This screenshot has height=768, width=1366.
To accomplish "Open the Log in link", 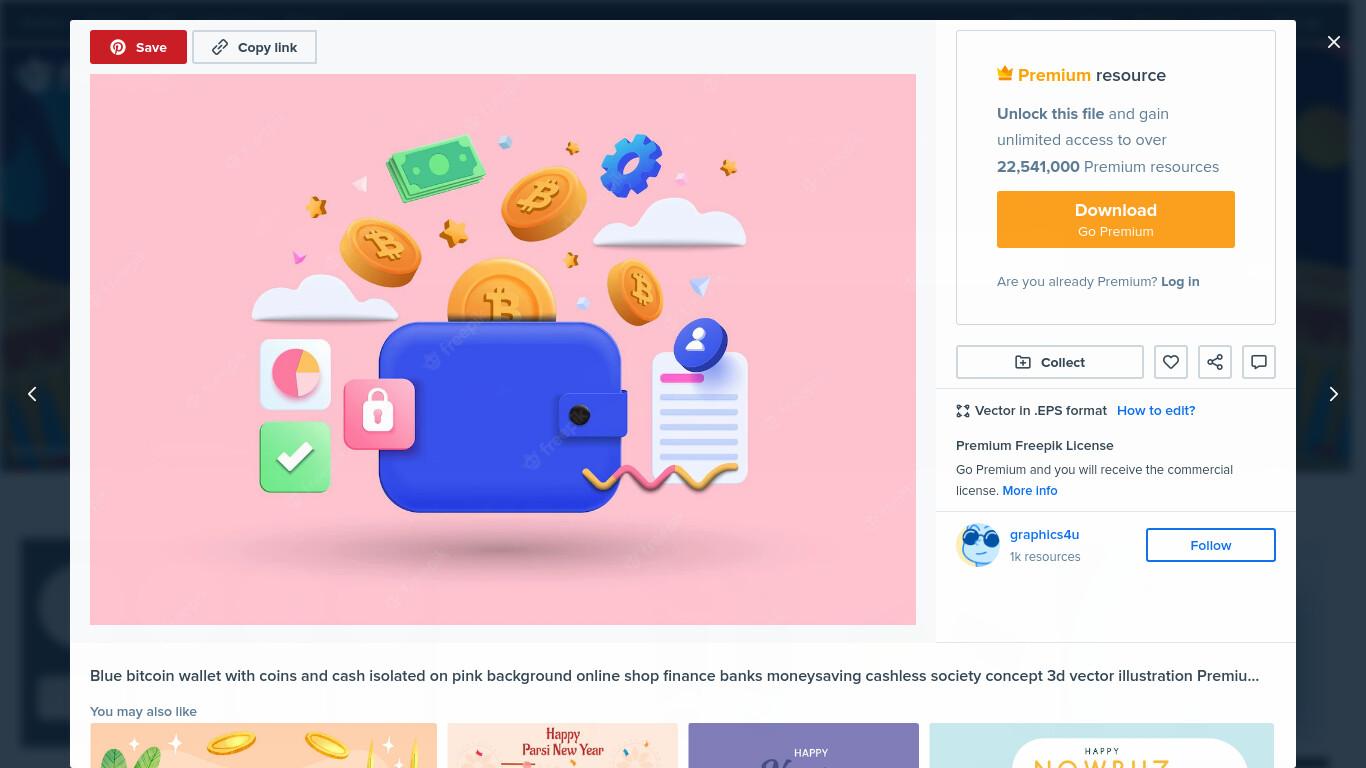I will 1180,281.
